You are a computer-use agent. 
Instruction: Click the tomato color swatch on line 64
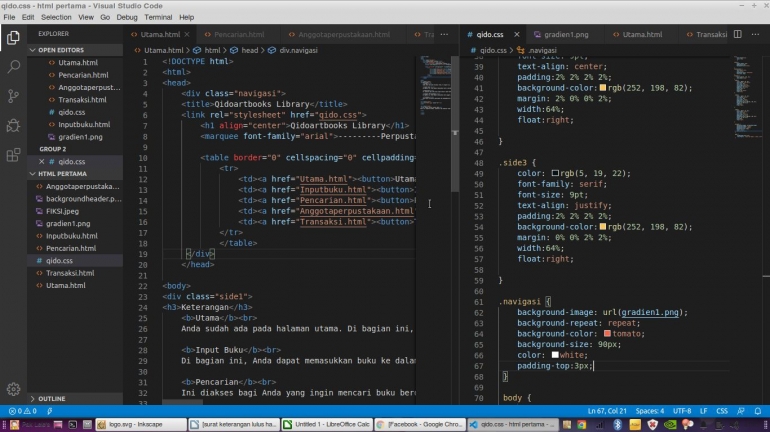(x=607, y=333)
